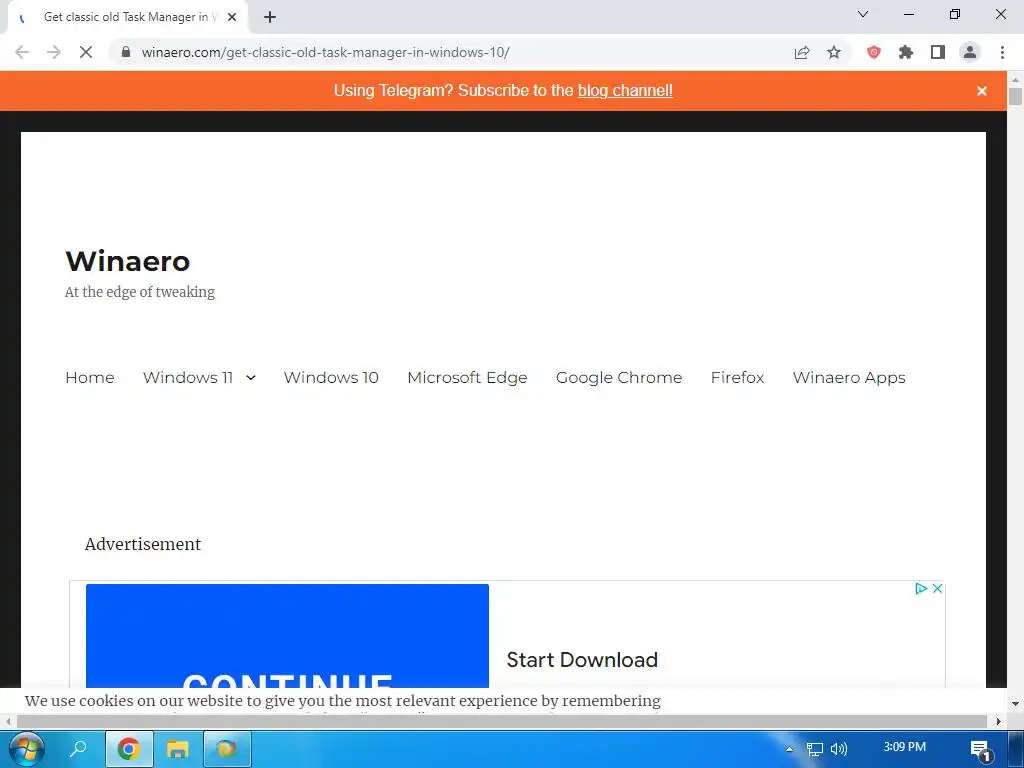Open the Windows 11 menu item

pos(188,377)
